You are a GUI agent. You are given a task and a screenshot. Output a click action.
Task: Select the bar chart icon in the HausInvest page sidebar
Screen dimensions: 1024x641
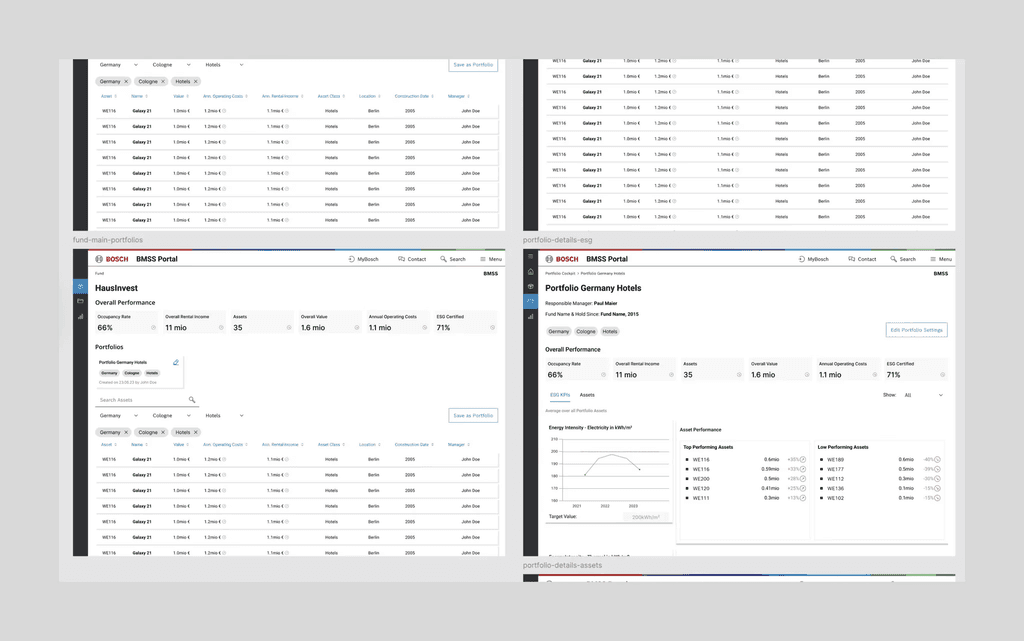tap(80, 317)
